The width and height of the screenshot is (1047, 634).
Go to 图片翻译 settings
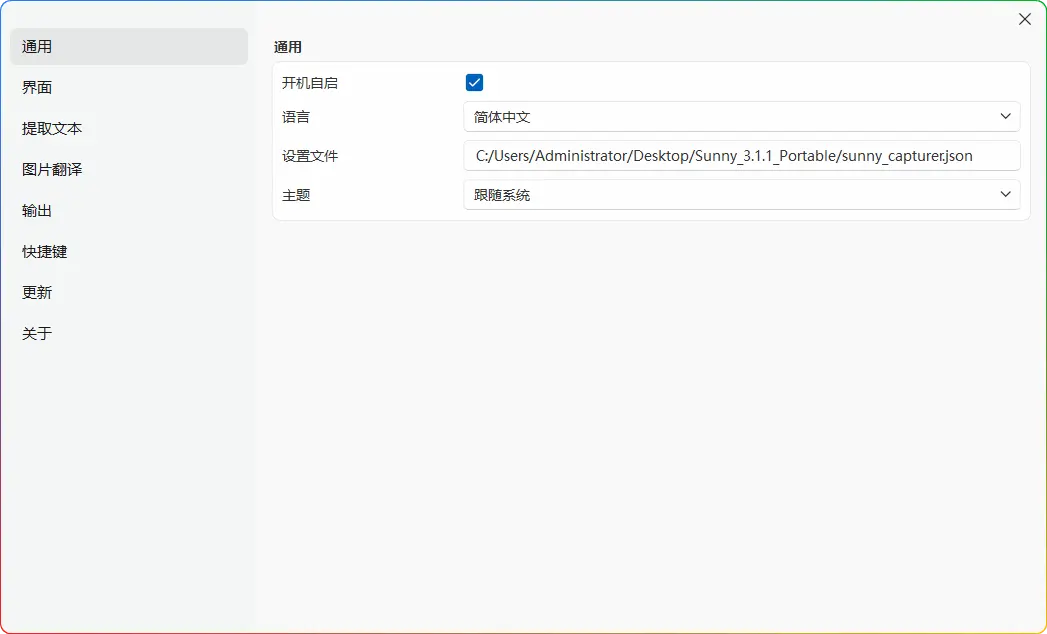(52, 170)
